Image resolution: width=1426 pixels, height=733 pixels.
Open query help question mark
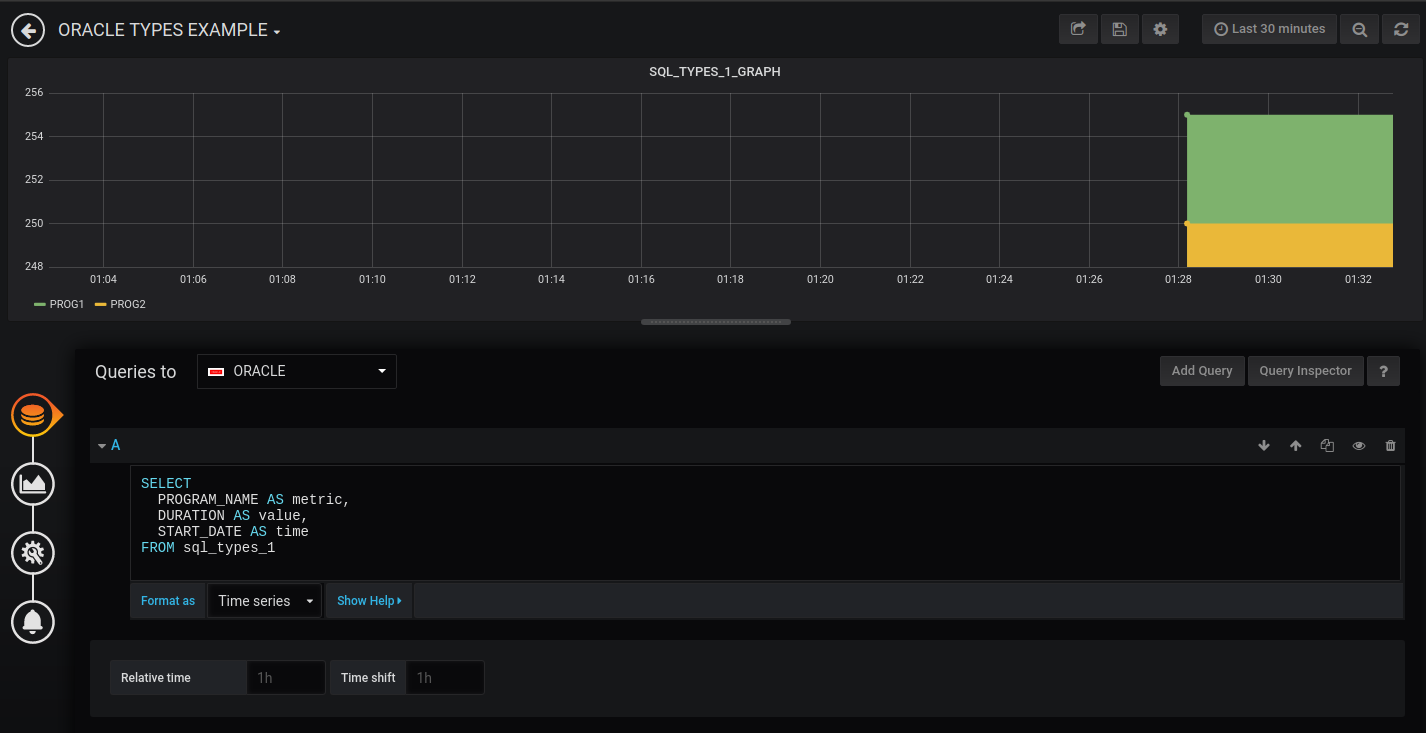coord(1383,371)
